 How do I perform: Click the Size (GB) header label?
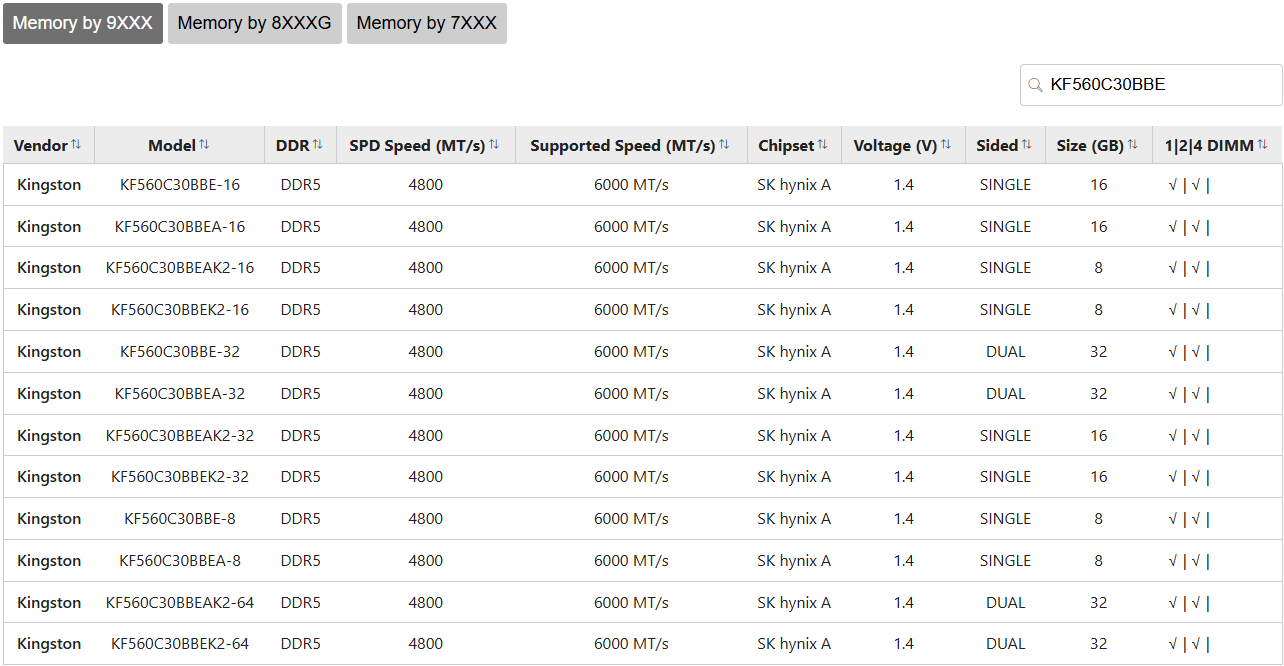click(x=1090, y=146)
